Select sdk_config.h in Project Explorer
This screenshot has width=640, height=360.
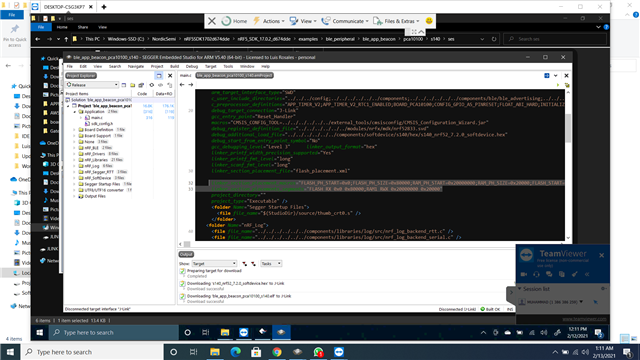point(102,124)
